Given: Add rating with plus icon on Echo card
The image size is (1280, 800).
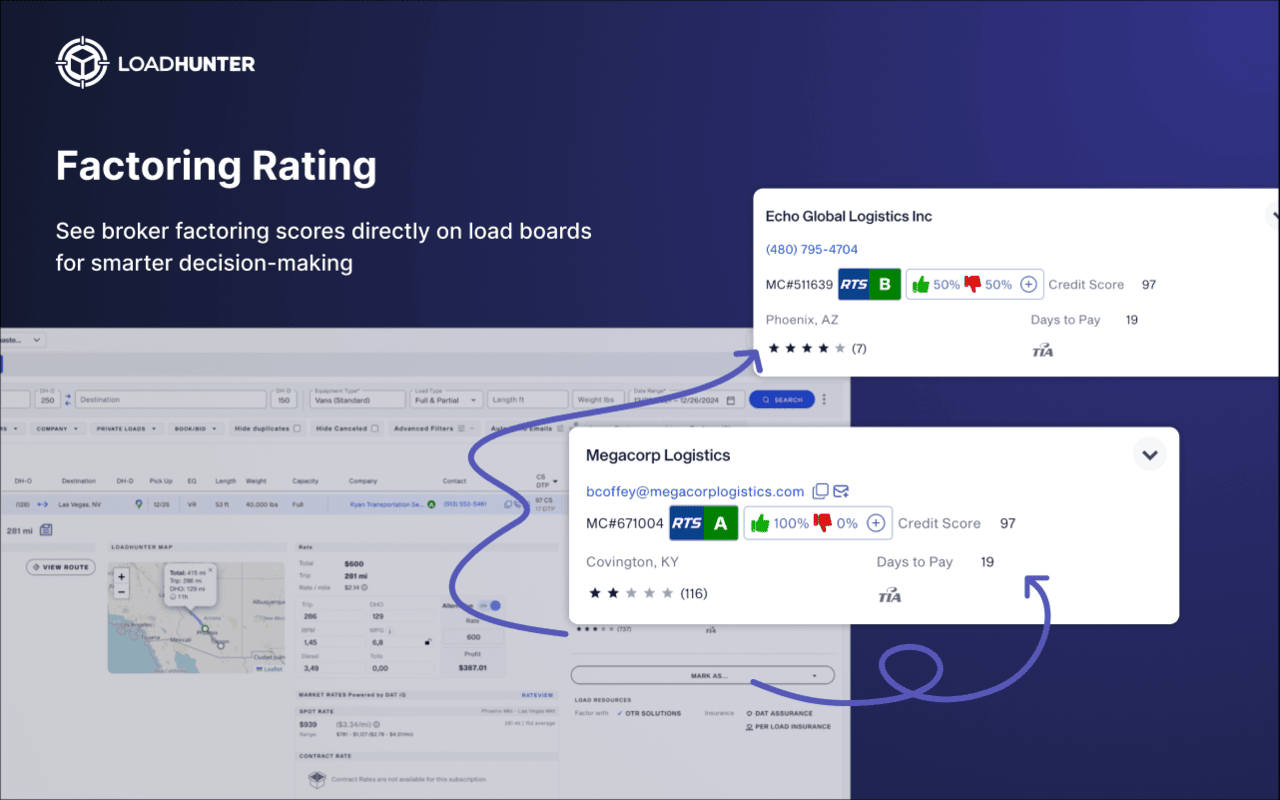Looking at the screenshot, I should pyautogui.click(x=1029, y=284).
